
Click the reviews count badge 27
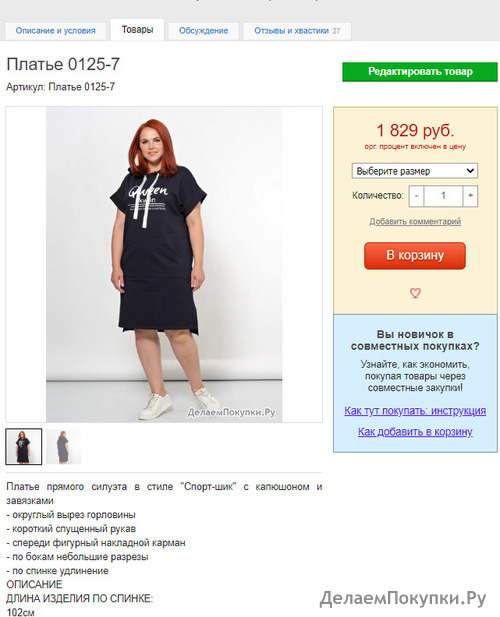pyautogui.click(x=336, y=31)
